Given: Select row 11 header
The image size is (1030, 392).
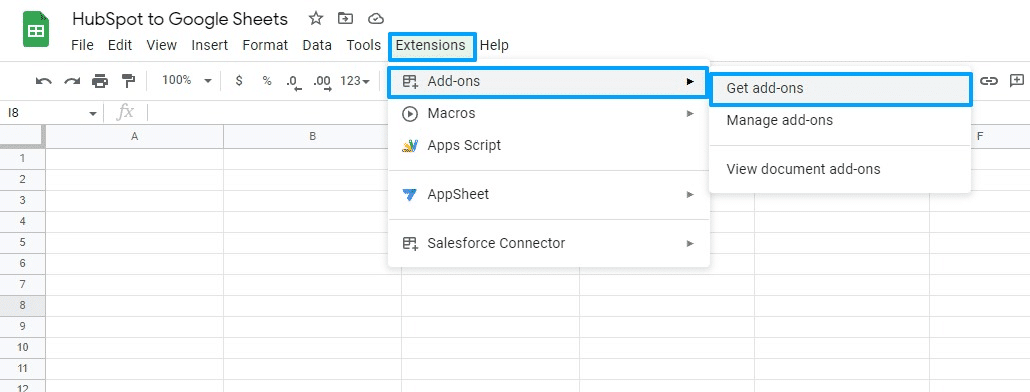Looking at the screenshot, I should pos(22,368).
